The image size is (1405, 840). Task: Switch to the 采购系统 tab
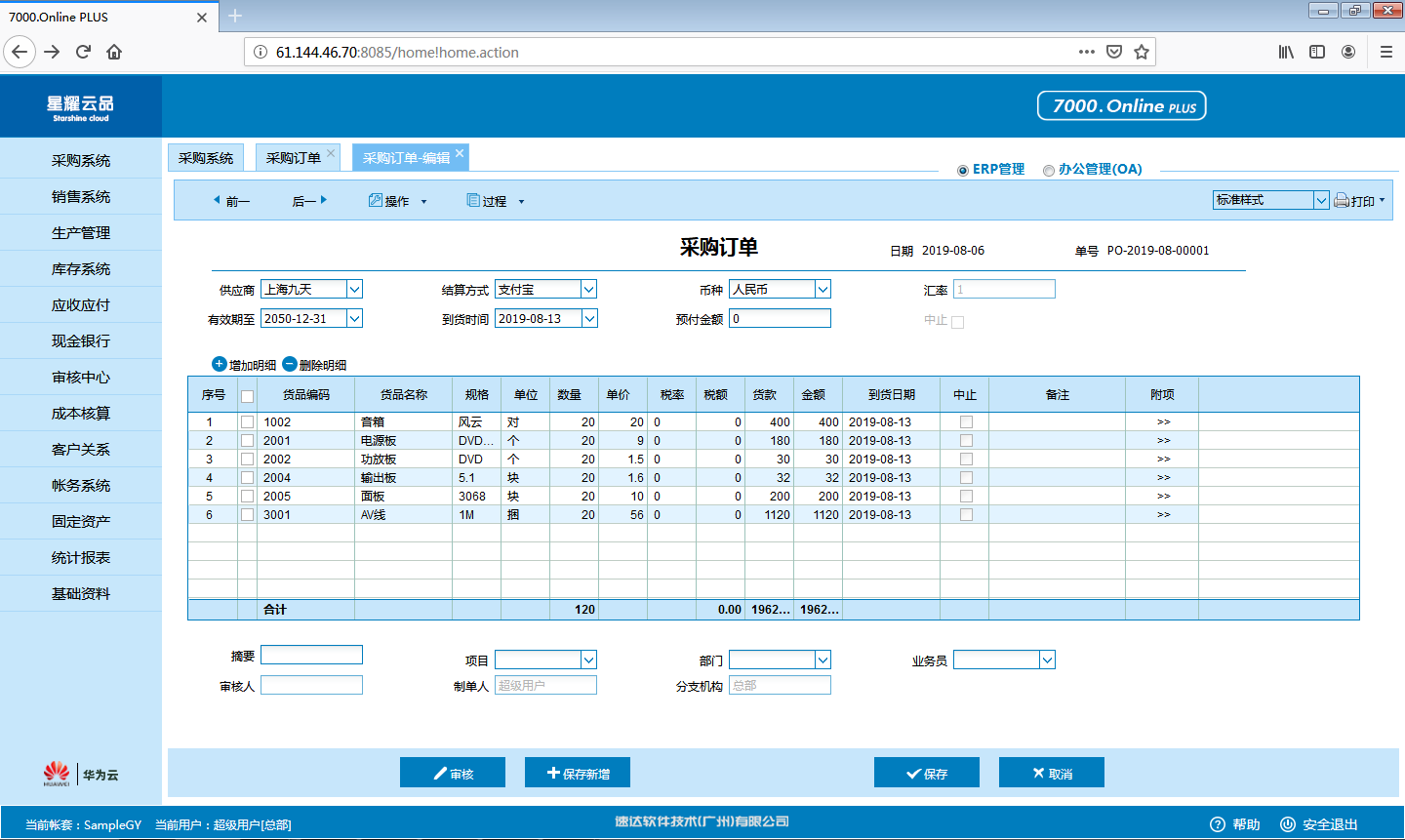(206, 157)
